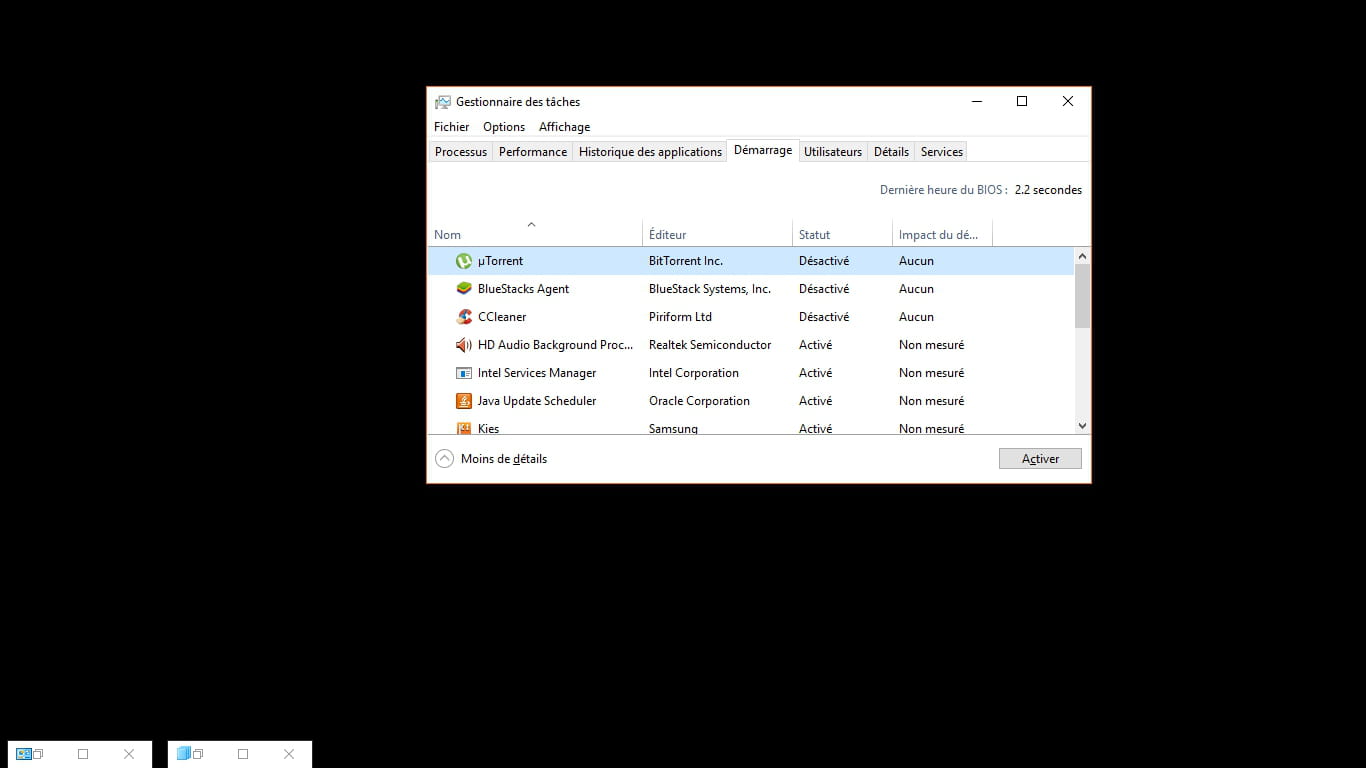Select the Démarrage tab
The image size is (1366, 768).
tap(763, 150)
